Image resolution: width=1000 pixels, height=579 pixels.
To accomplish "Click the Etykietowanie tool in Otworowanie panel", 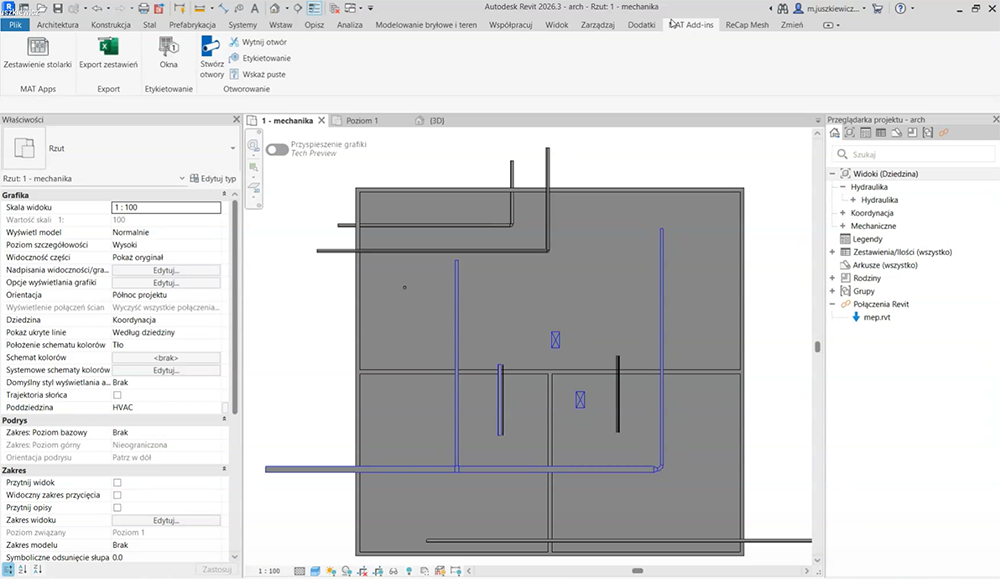I will tap(259, 58).
